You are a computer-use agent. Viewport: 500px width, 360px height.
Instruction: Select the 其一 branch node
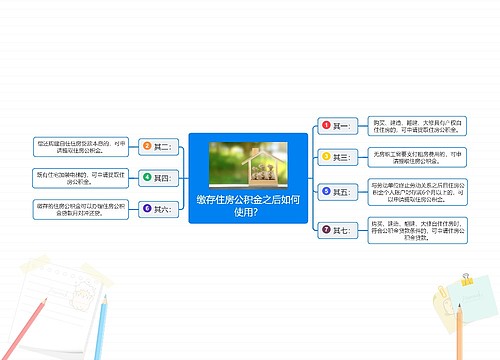(x=338, y=126)
